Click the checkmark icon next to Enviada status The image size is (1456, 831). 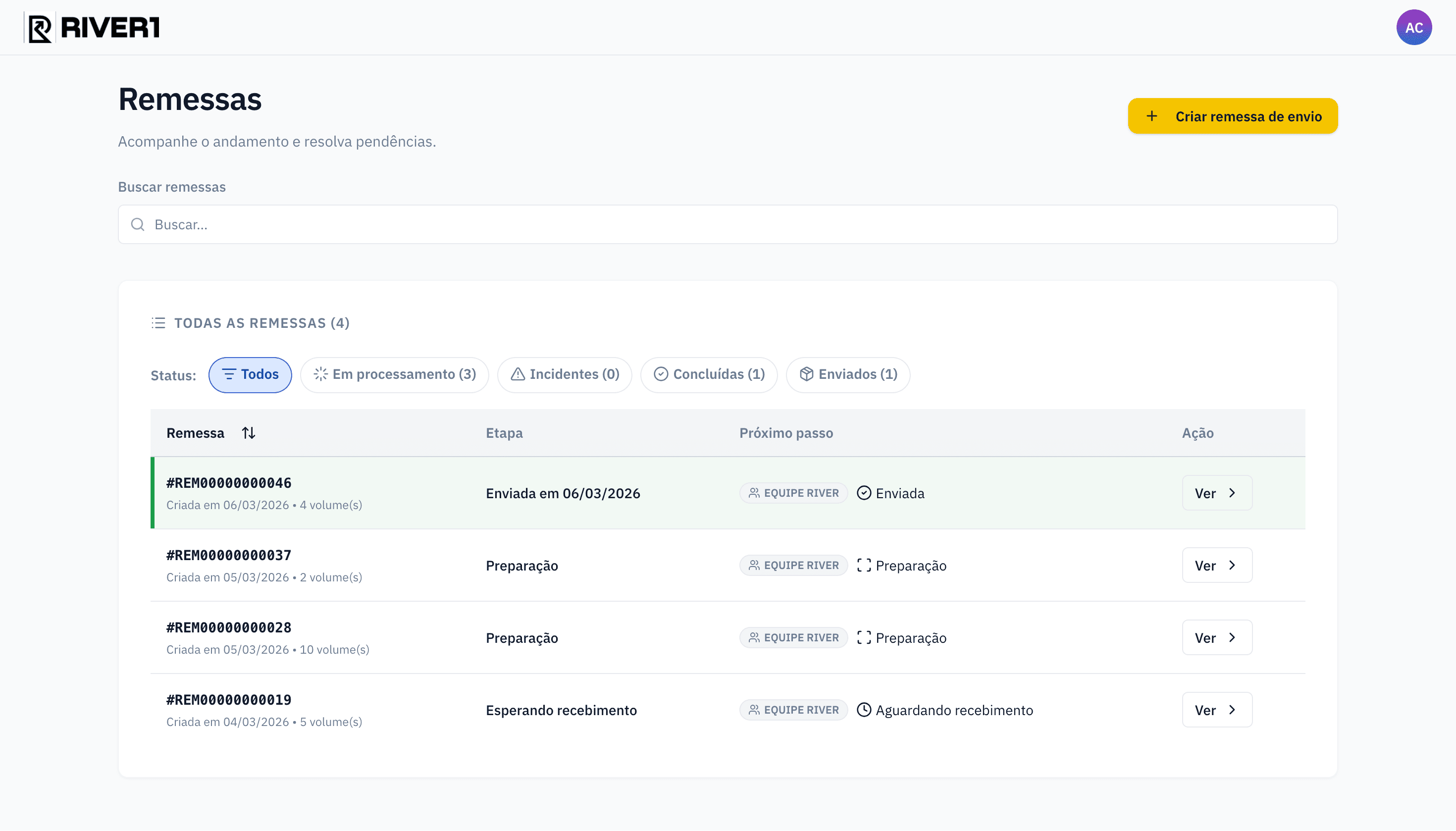coord(864,493)
